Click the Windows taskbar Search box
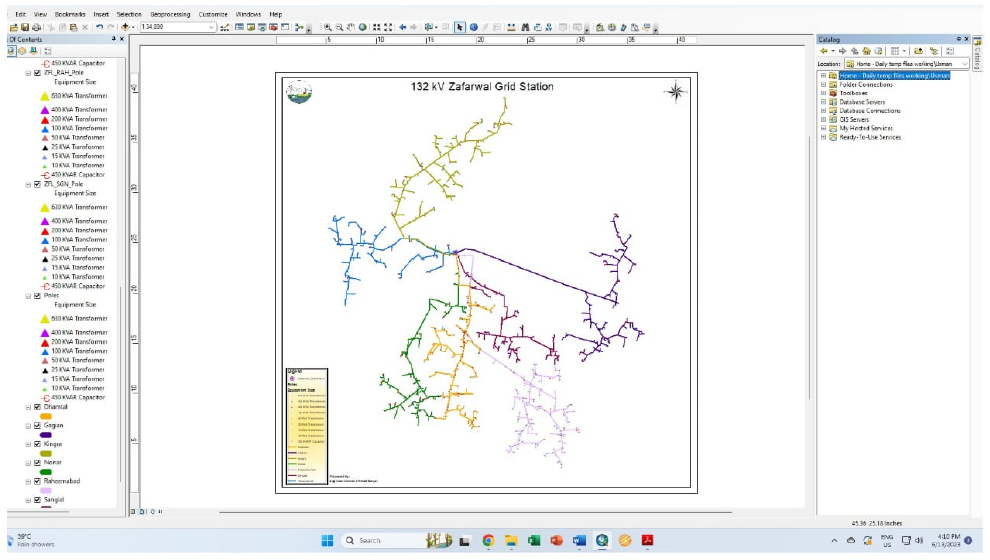 pos(382,540)
